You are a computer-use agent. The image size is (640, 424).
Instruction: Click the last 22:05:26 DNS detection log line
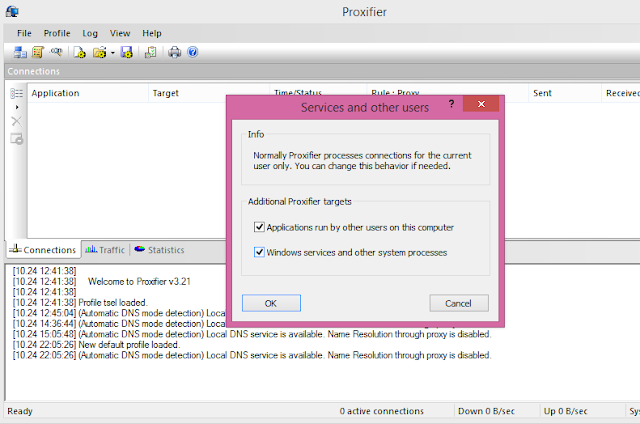tap(252, 355)
